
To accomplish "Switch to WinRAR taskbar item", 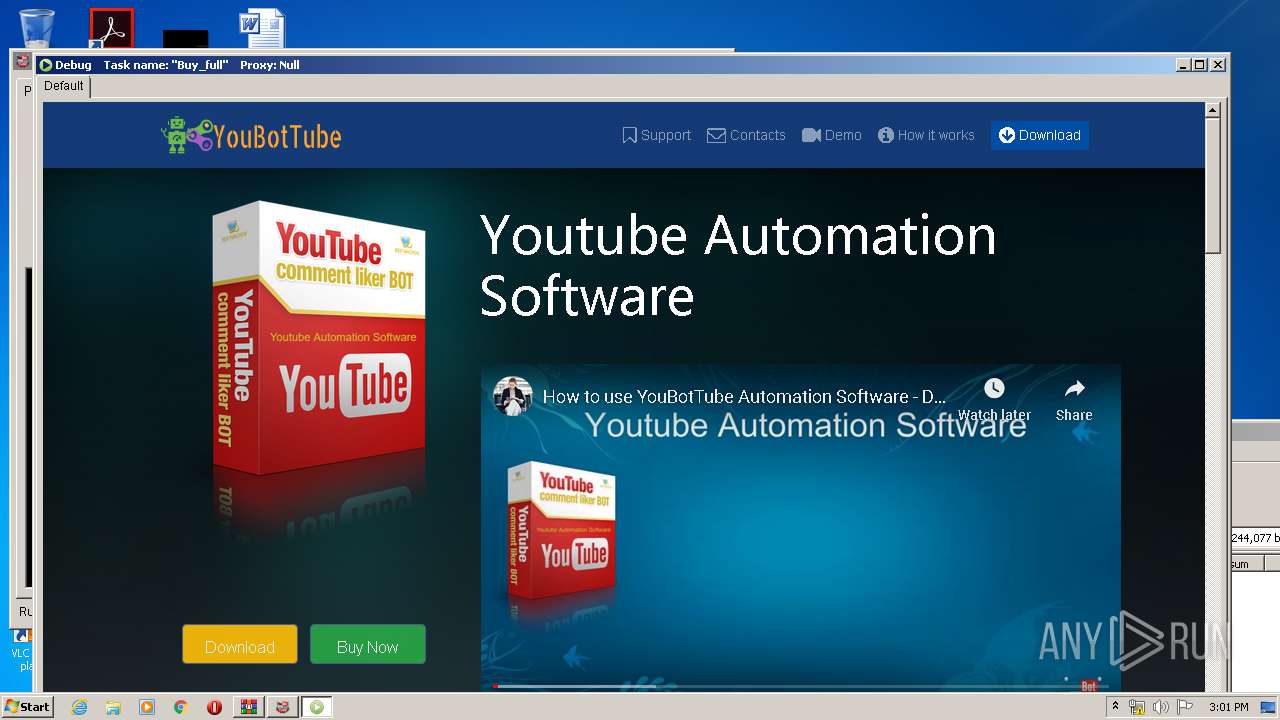I will (x=248, y=707).
